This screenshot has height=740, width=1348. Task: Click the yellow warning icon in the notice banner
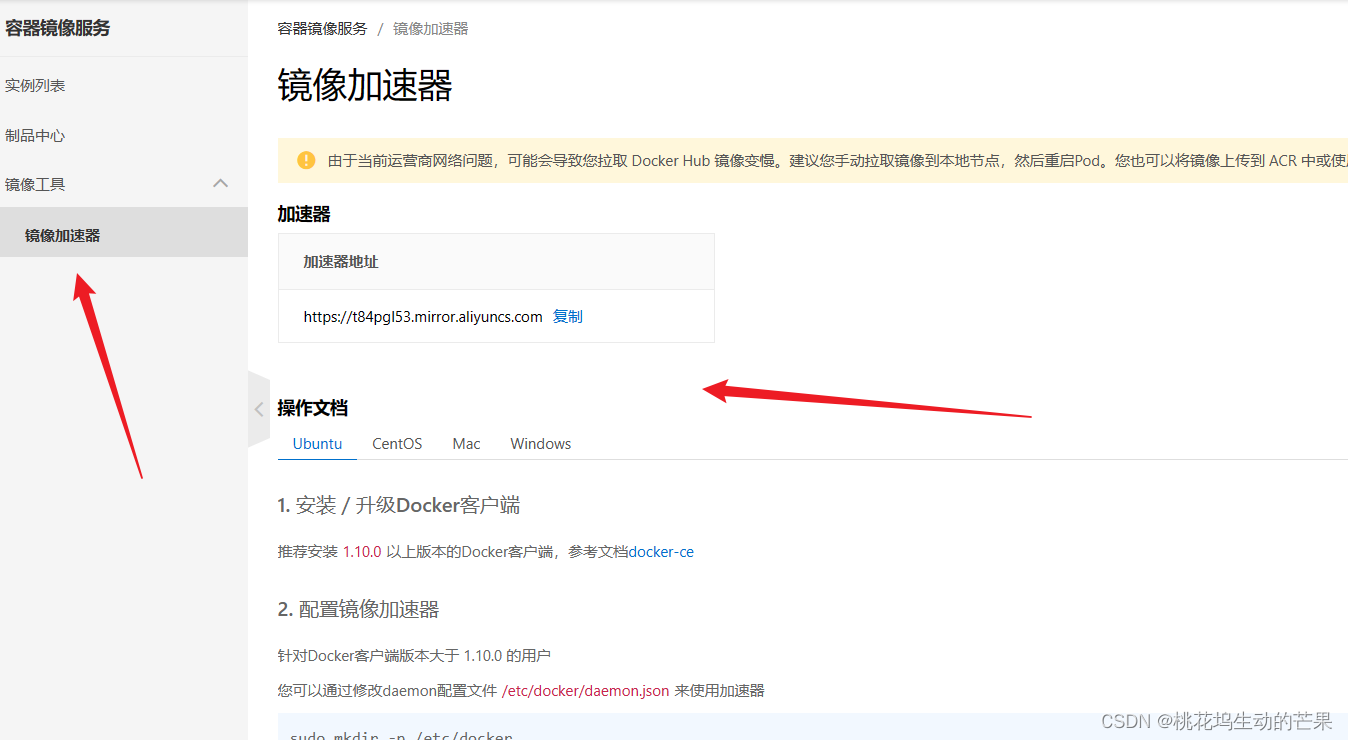(x=306, y=160)
